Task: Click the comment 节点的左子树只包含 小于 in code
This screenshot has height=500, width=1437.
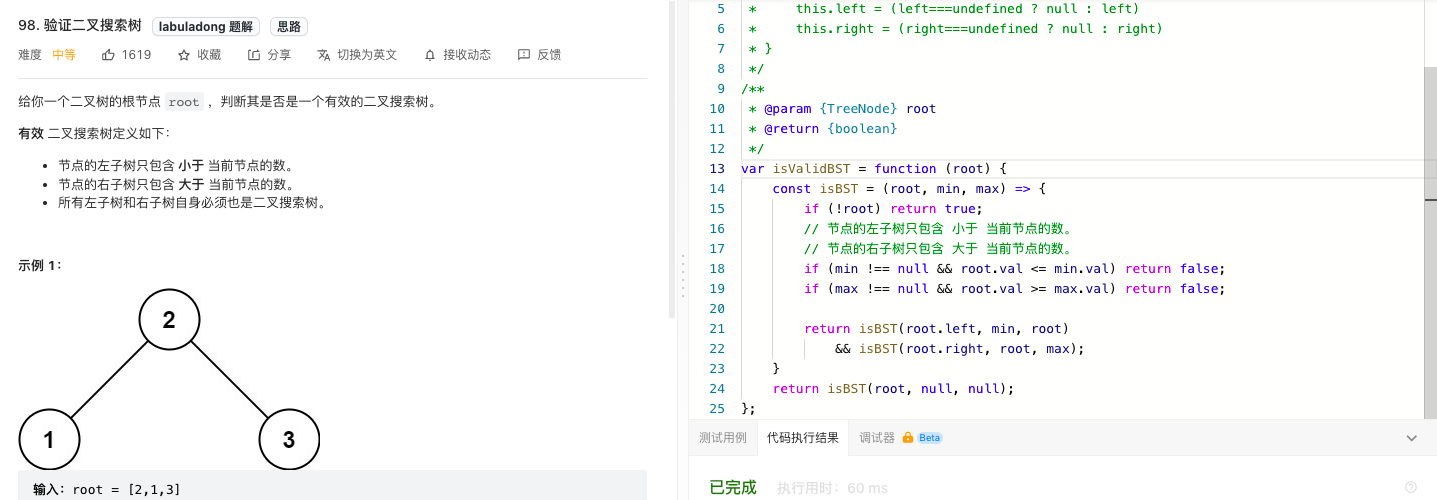Action: (938, 229)
